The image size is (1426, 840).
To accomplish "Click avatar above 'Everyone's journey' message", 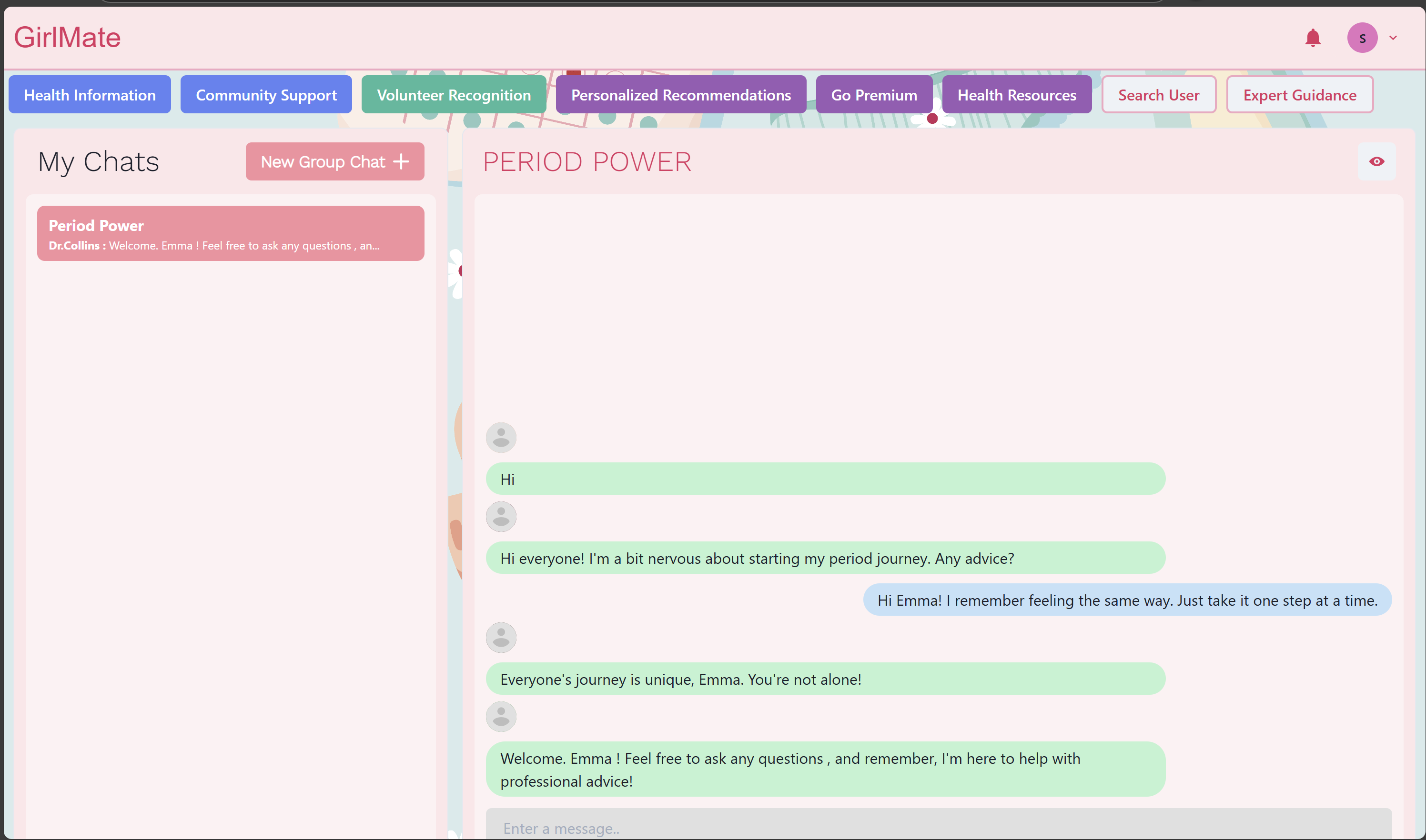I will coord(501,637).
